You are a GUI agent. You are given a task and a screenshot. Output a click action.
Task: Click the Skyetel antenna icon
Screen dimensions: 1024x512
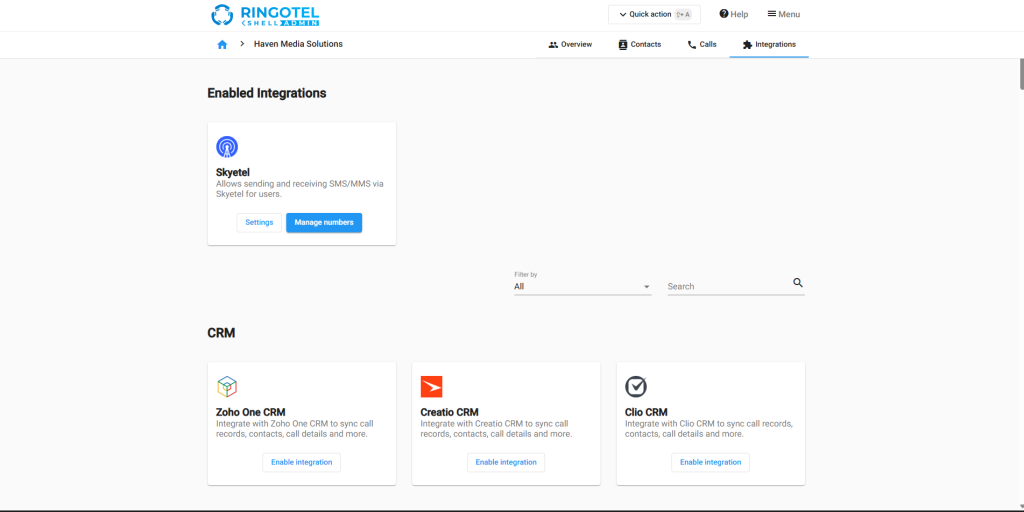[x=227, y=147]
